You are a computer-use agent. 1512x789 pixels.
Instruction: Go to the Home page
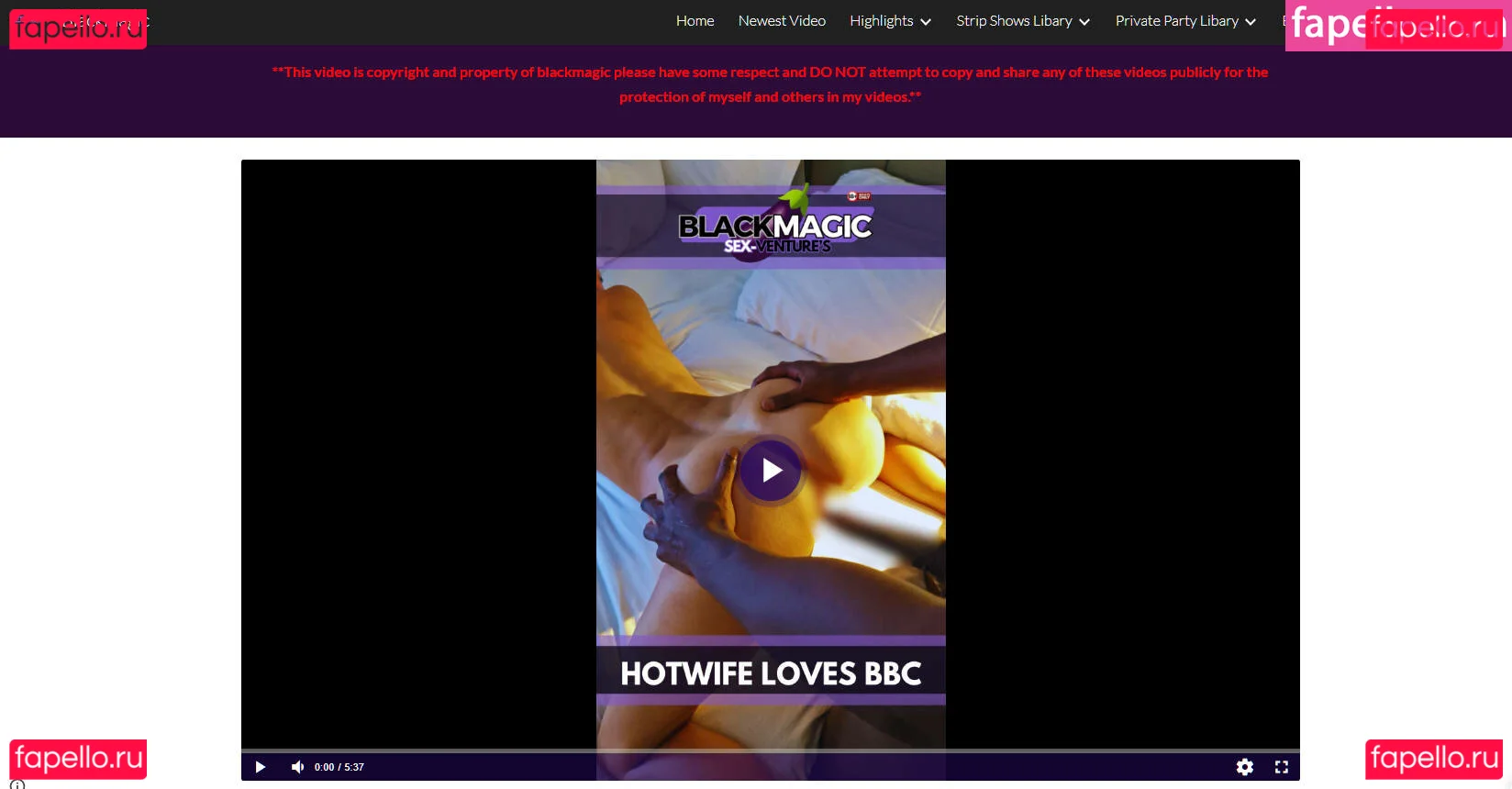(695, 21)
